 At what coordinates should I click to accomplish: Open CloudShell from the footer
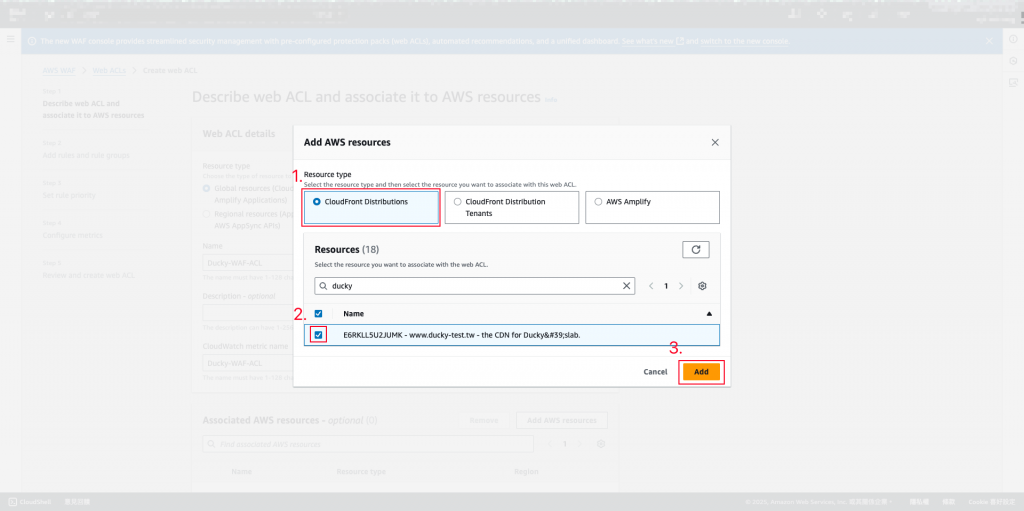tap(31, 502)
